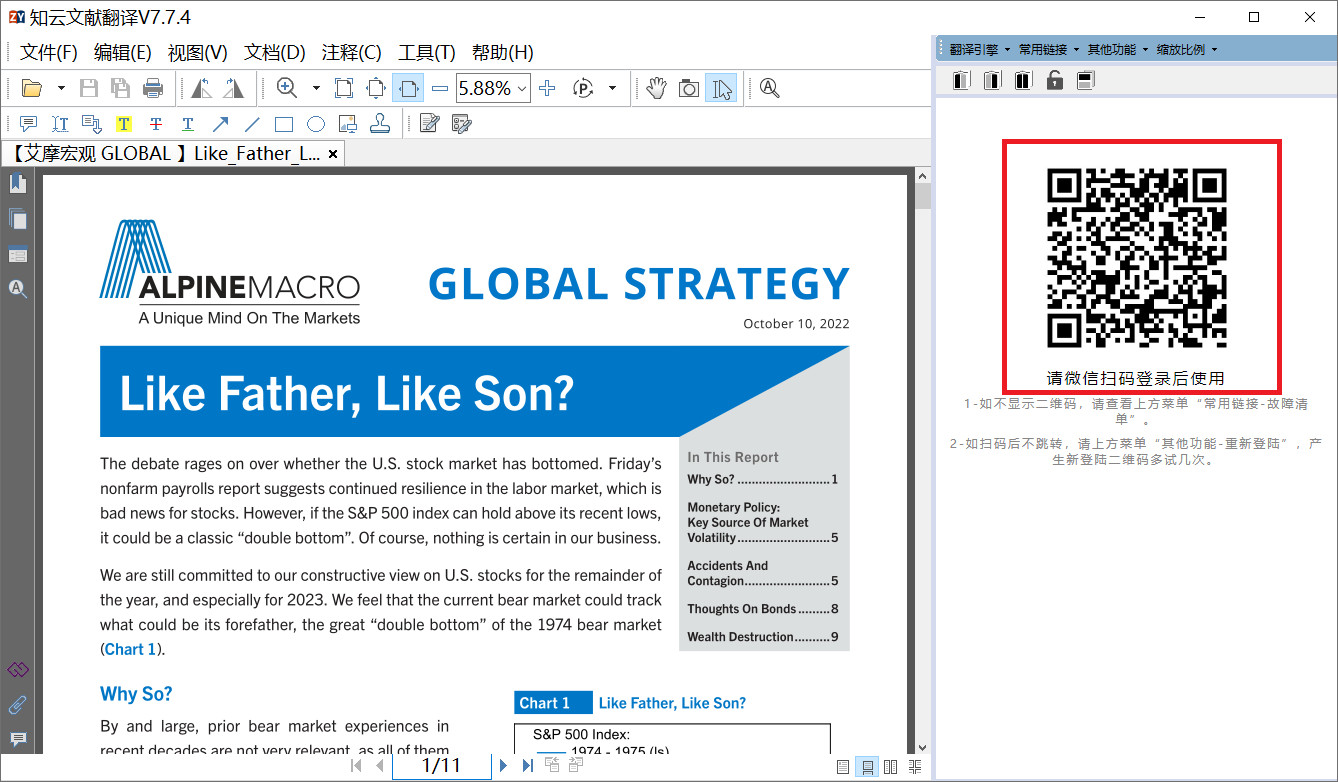The image size is (1338, 782).
Task: Select the red Strikethrough text tool
Action: 156,124
